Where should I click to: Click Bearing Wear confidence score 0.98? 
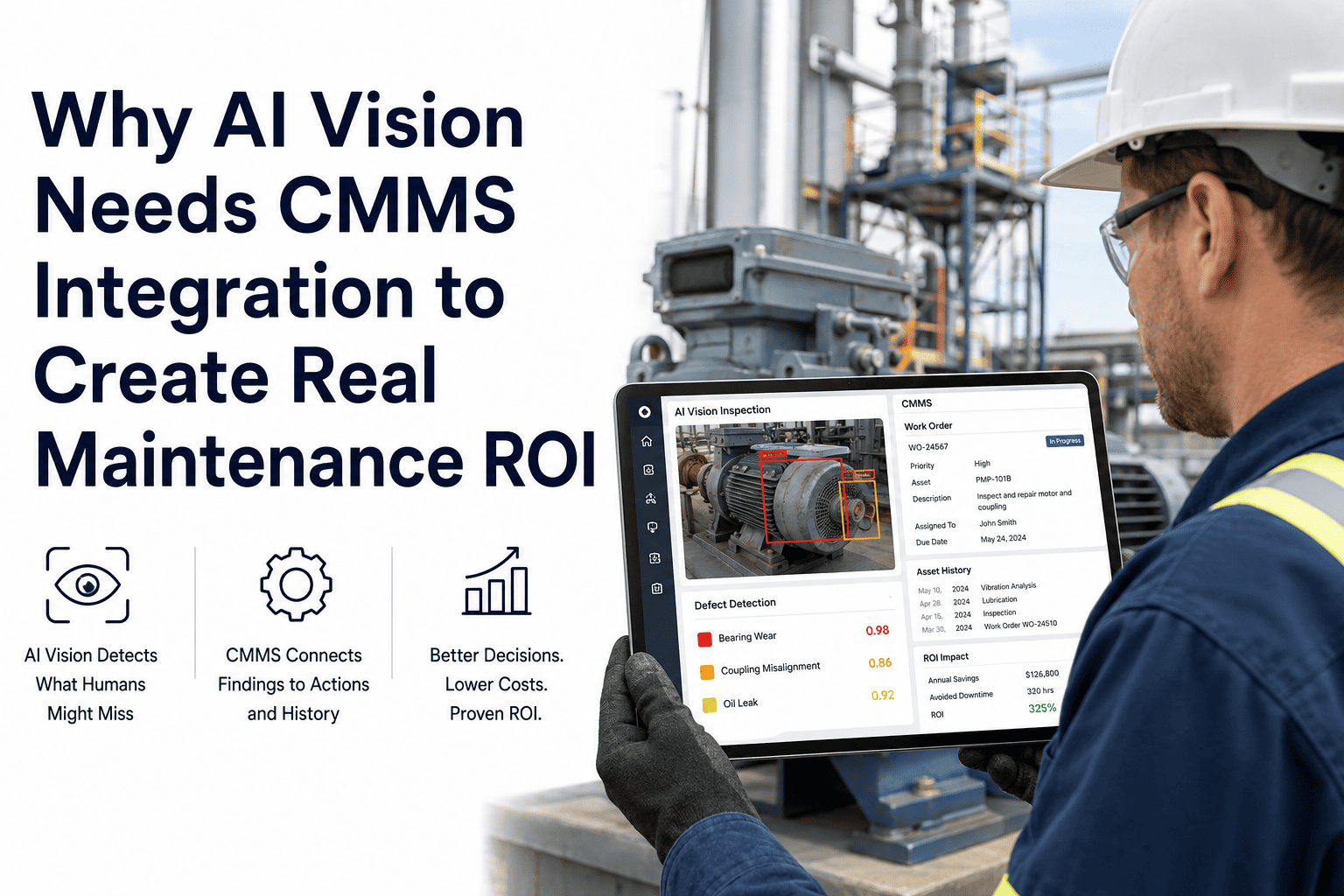coord(878,631)
